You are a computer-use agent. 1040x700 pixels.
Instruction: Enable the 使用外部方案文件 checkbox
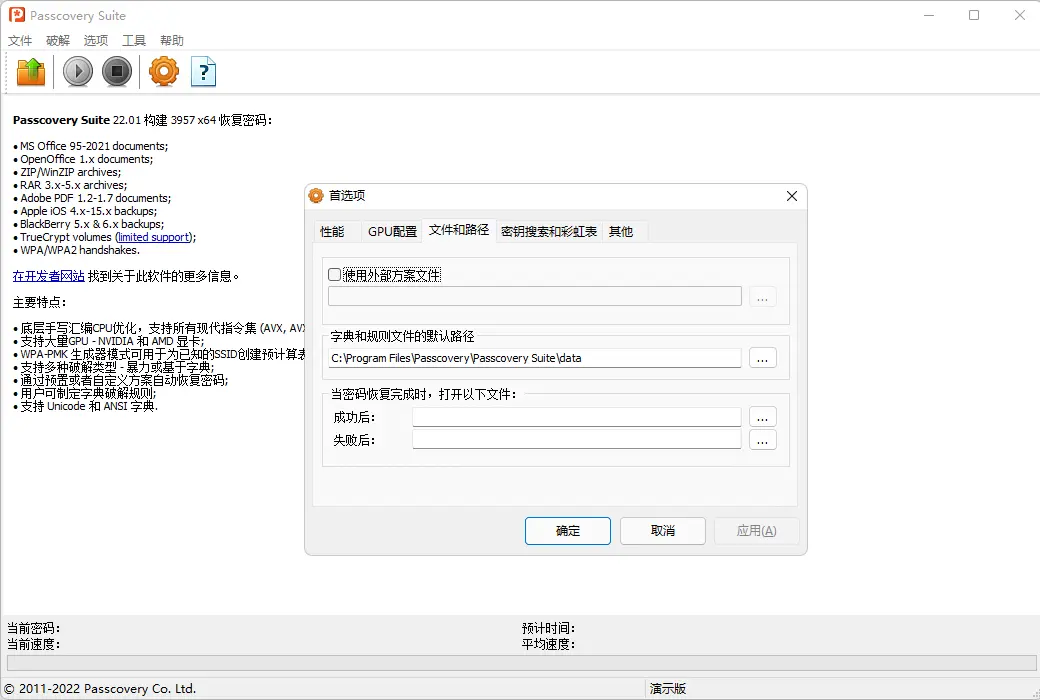click(x=334, y=275)
